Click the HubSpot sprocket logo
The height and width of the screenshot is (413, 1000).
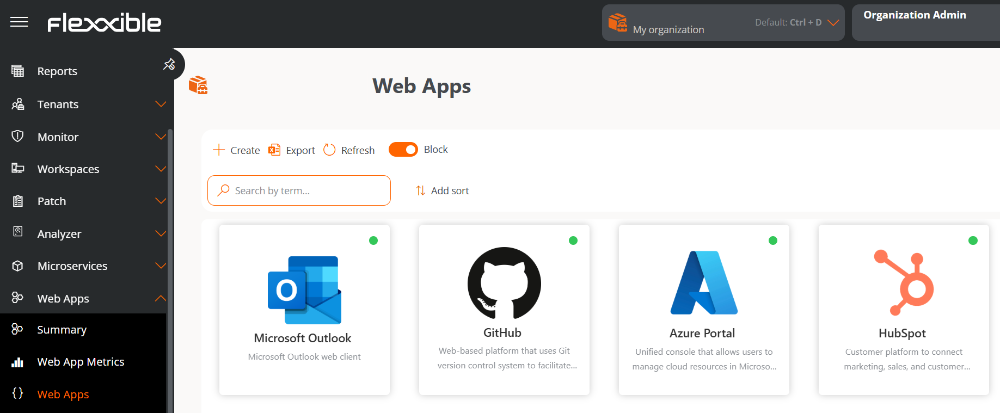point(904,282)
